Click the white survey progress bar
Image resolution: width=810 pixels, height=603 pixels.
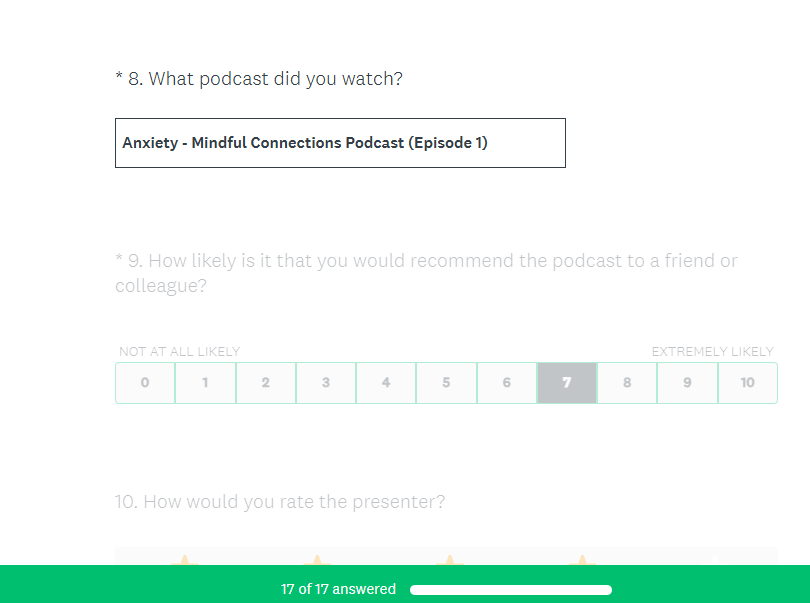510,590
